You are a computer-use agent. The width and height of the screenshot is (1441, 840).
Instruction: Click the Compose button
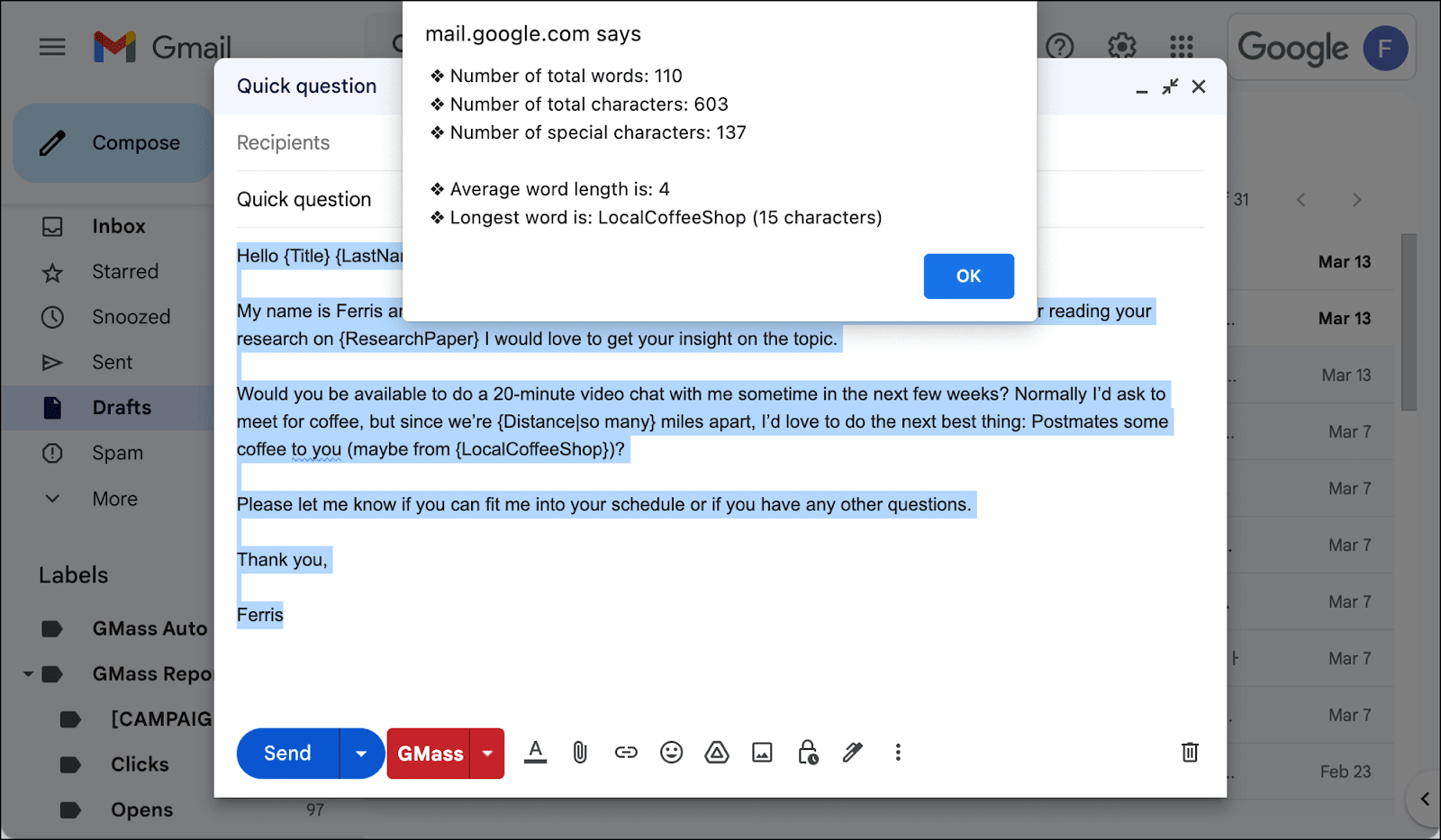click(113, 143)
